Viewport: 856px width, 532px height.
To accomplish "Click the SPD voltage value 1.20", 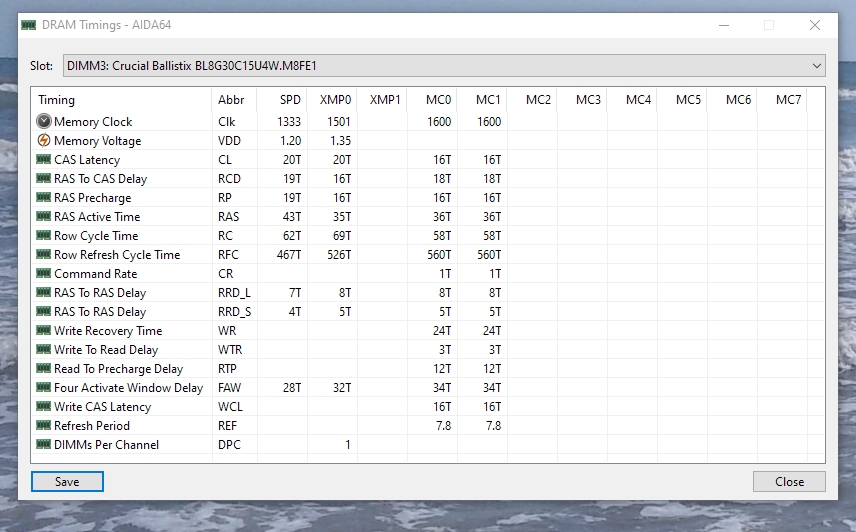I will click(290, 141).
